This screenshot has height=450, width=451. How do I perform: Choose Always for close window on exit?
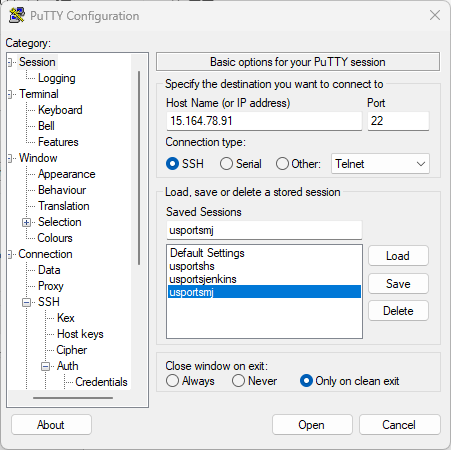pyautogui.click(x=172, y=381)
